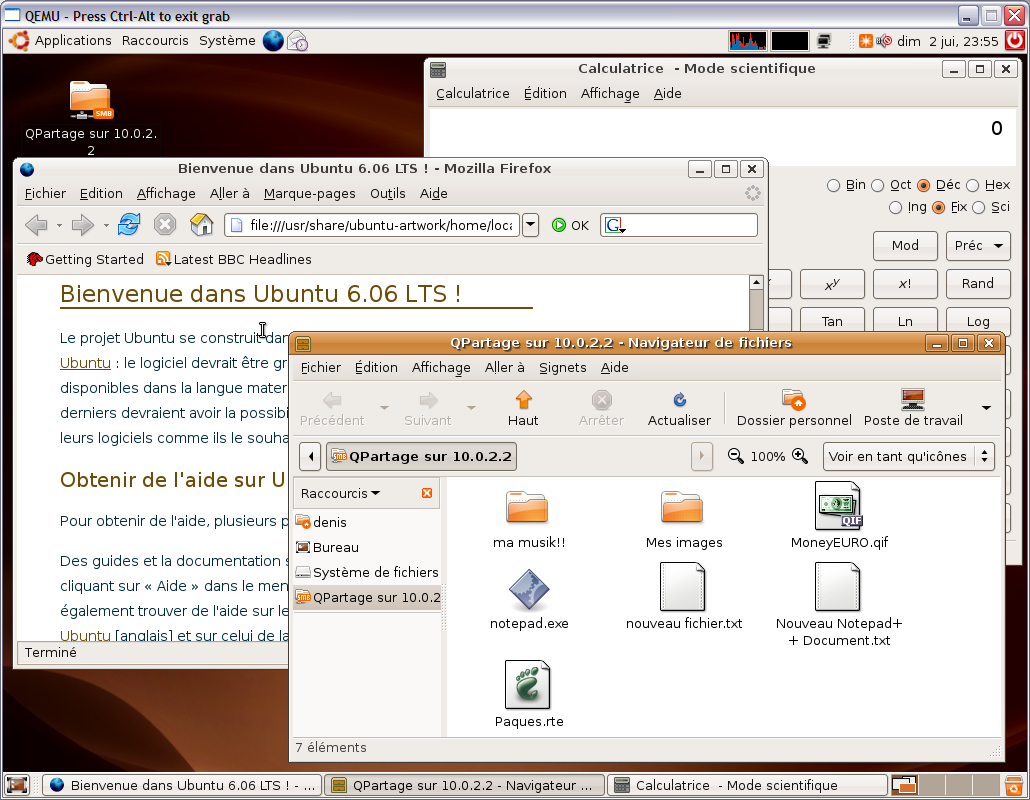This screenshot has width=1030, height=800.
Task: Open Outils menu in Firefox
Action: tap(388, 194)
